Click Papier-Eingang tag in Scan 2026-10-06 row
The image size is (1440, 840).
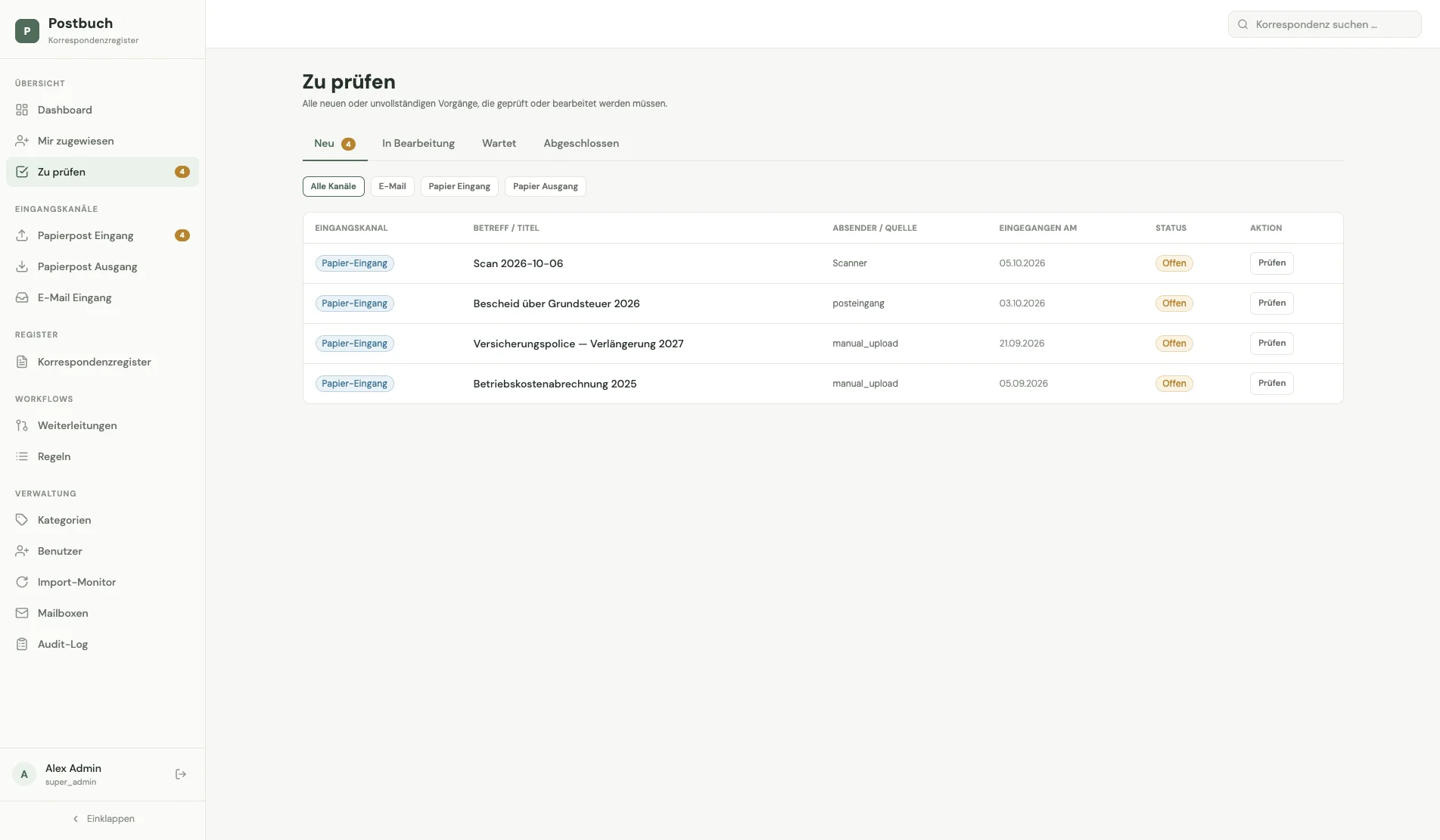click(x=354, y=263)
